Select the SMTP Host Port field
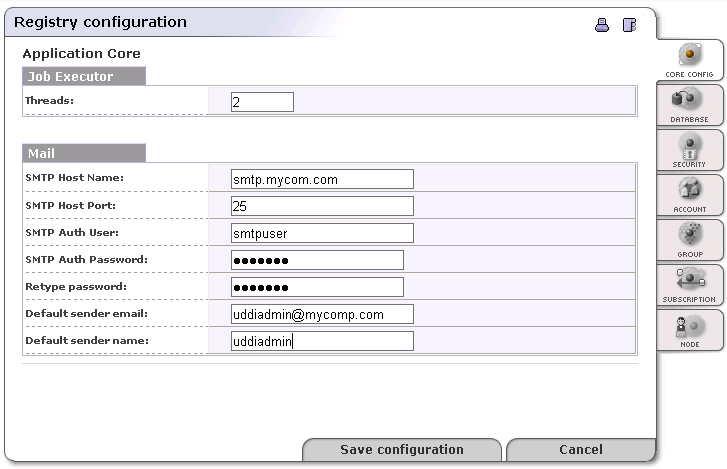The width and height of the screenshot is (727, 469). click(x=321, y=206)
